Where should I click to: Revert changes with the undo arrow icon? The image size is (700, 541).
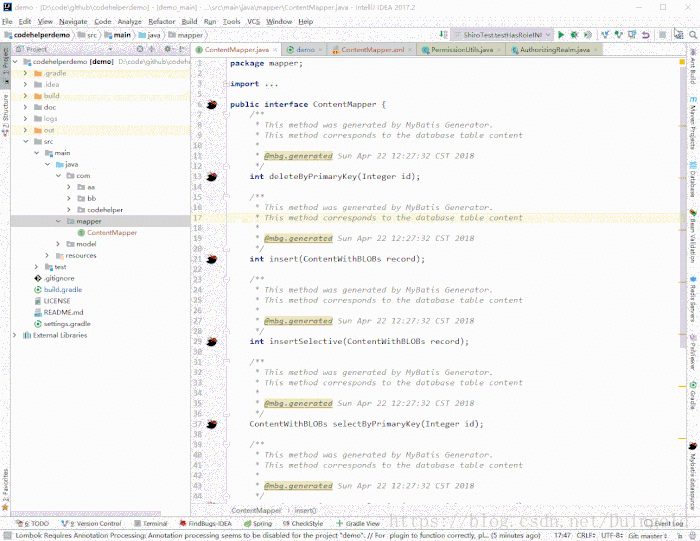click(x=646, y=35)
